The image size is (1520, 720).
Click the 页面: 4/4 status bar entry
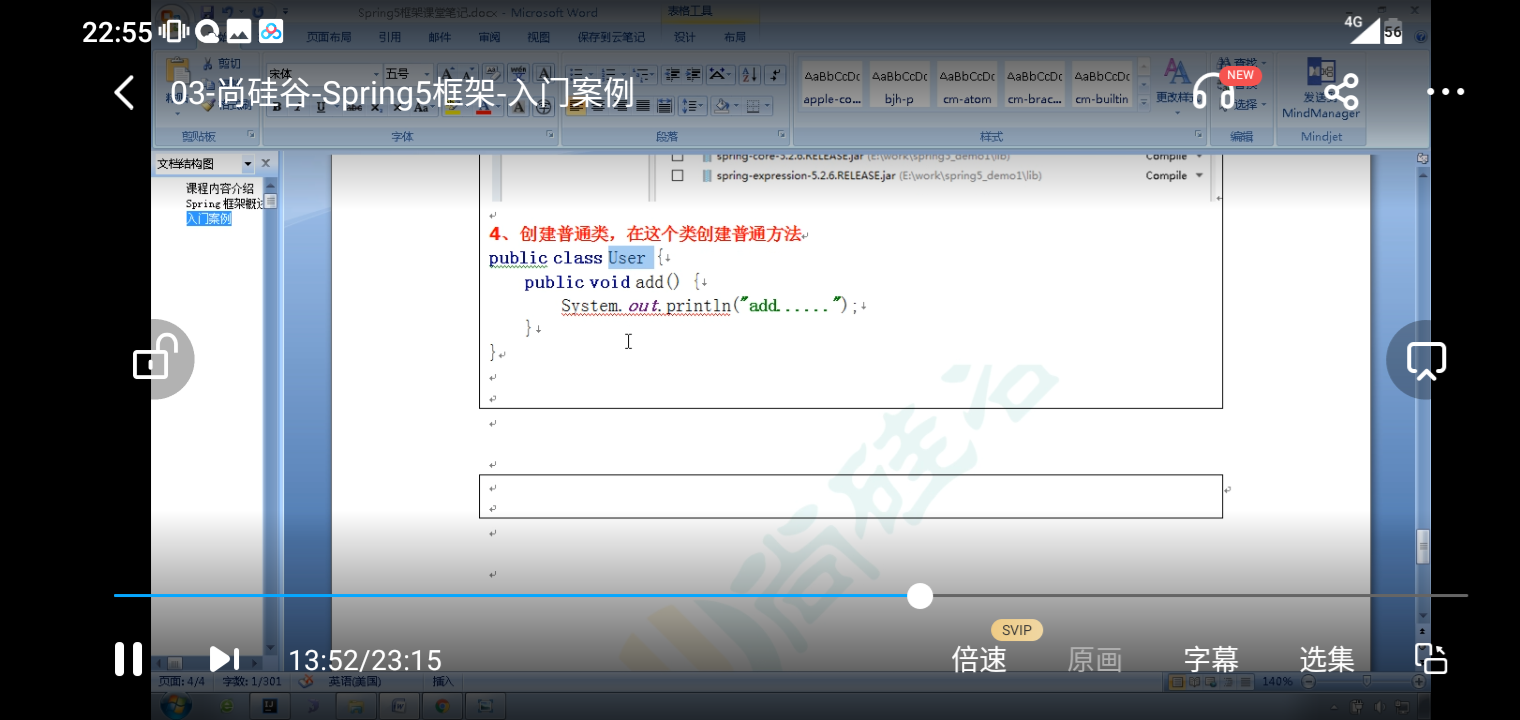point(181,682)
